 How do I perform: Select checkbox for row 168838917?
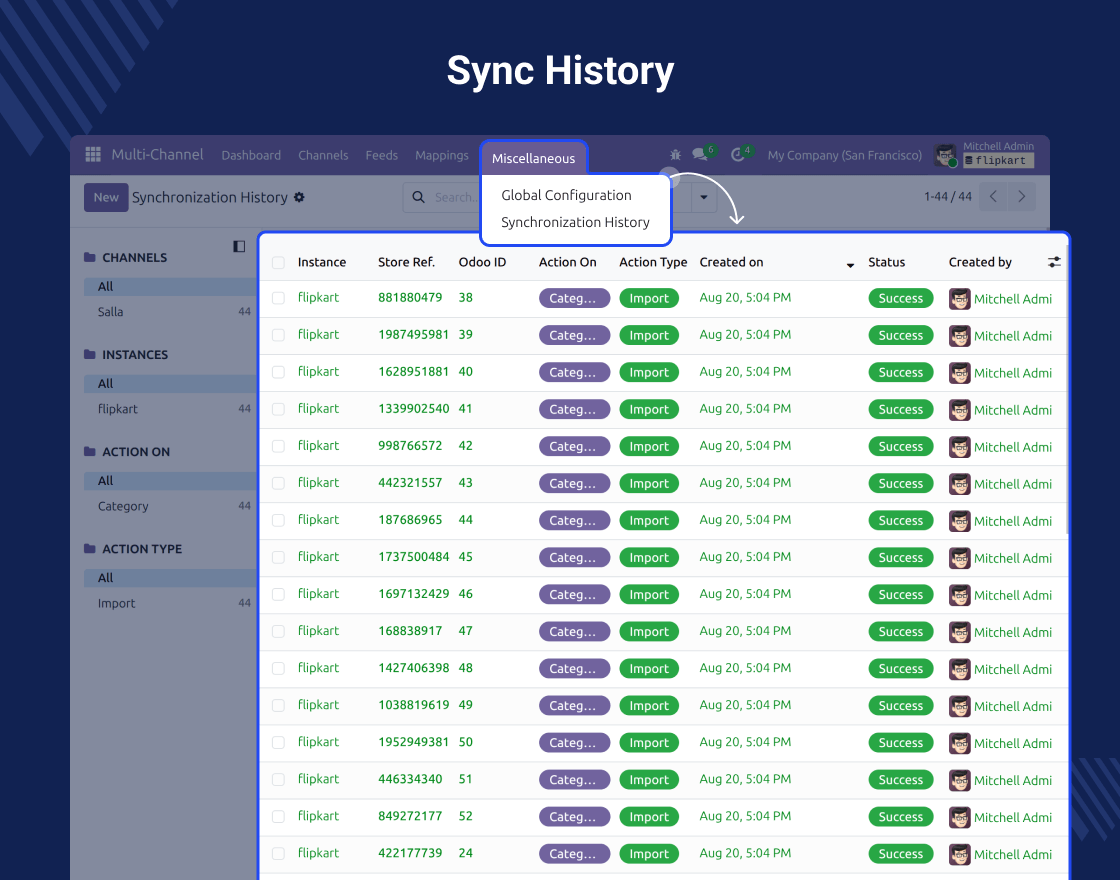point(279,631)
